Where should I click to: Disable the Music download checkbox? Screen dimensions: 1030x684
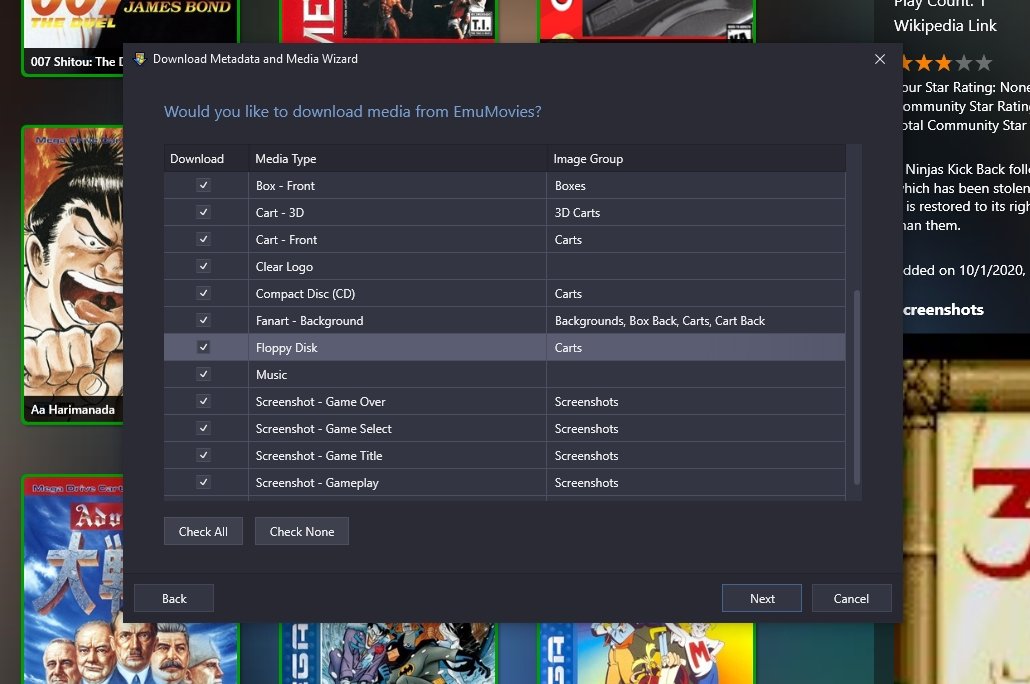point(204,374)
